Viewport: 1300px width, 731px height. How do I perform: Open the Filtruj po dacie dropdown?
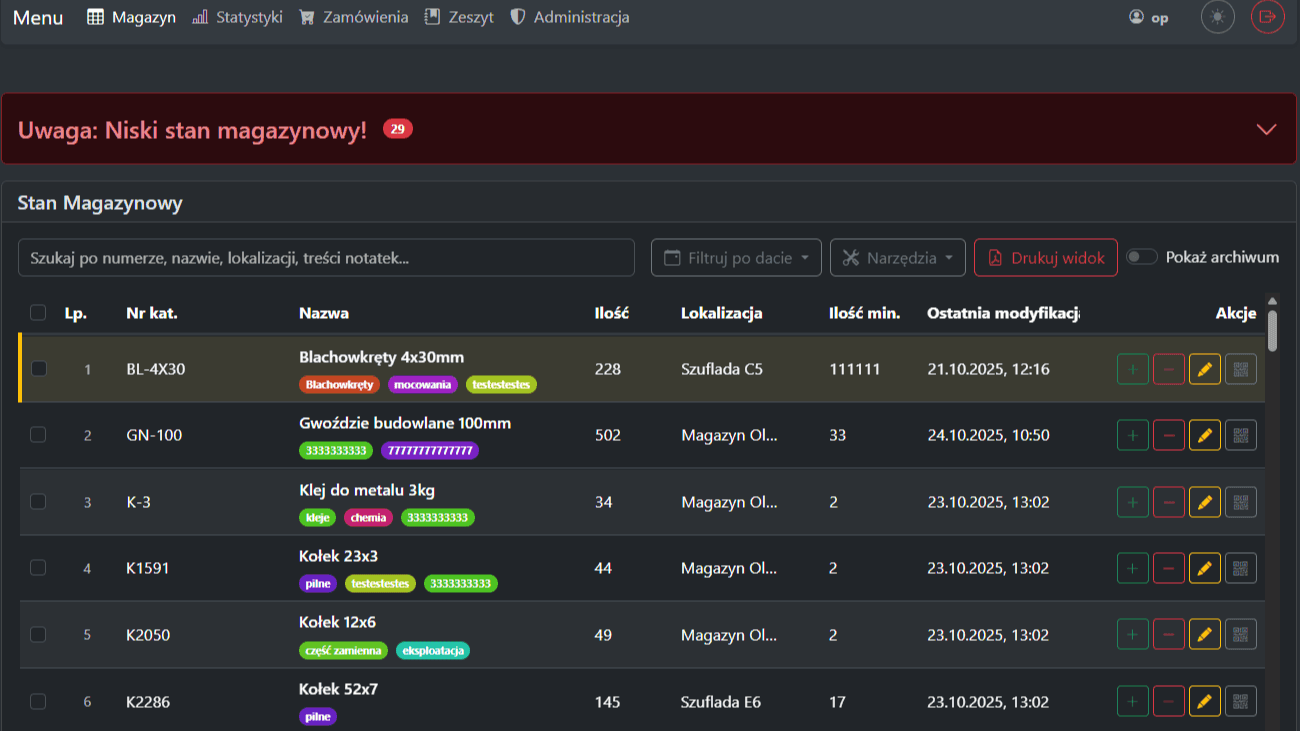coord(736,258)
